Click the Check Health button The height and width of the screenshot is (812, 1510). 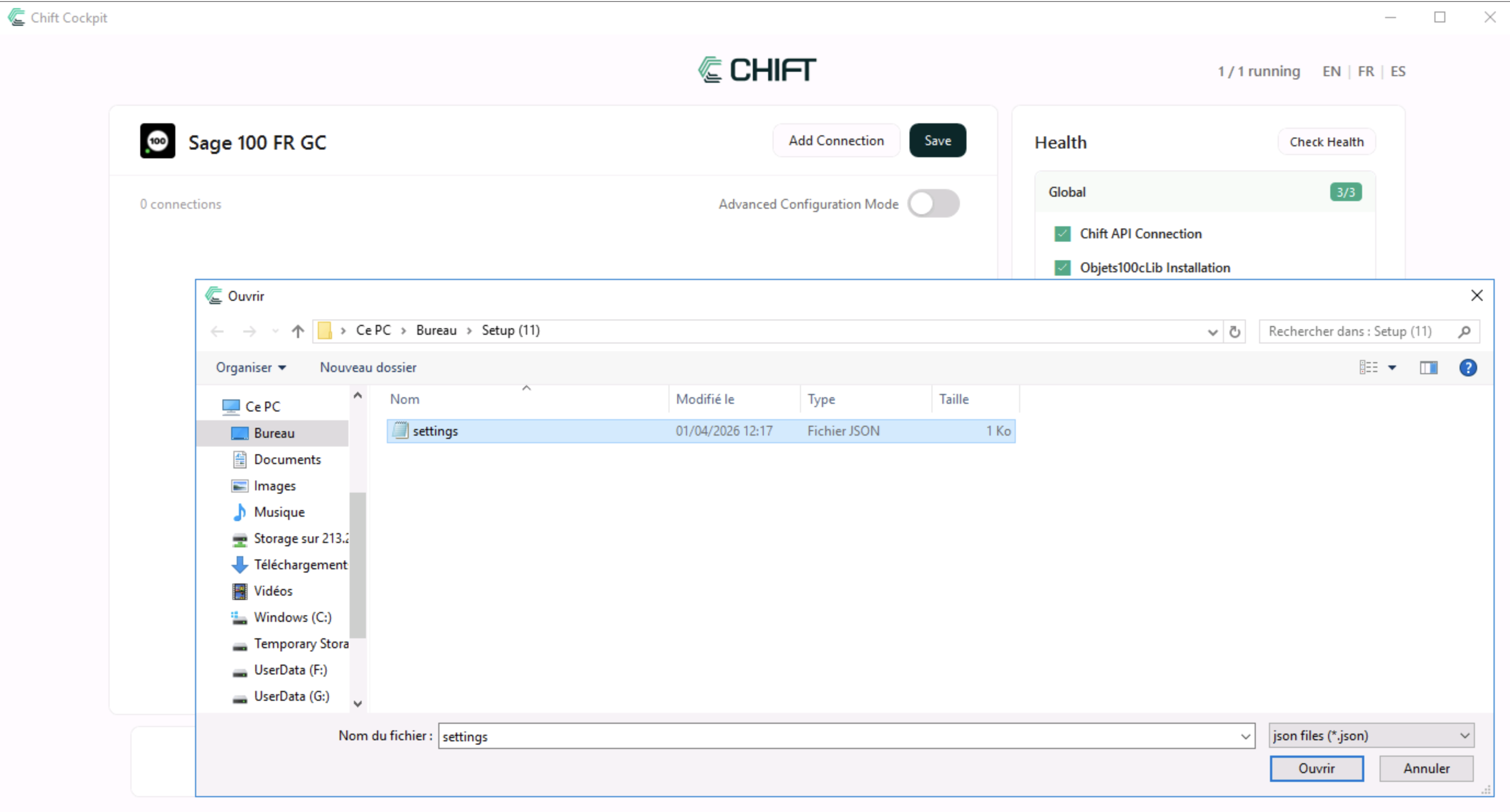1326,142
